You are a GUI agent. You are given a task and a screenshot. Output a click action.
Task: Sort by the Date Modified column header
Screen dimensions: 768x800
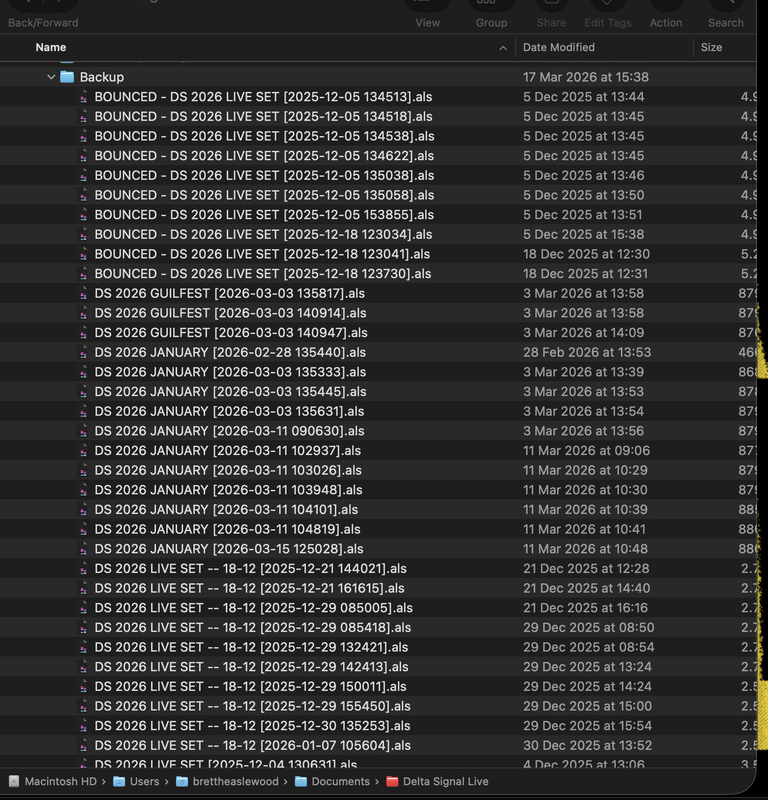(x=559, y=47)
